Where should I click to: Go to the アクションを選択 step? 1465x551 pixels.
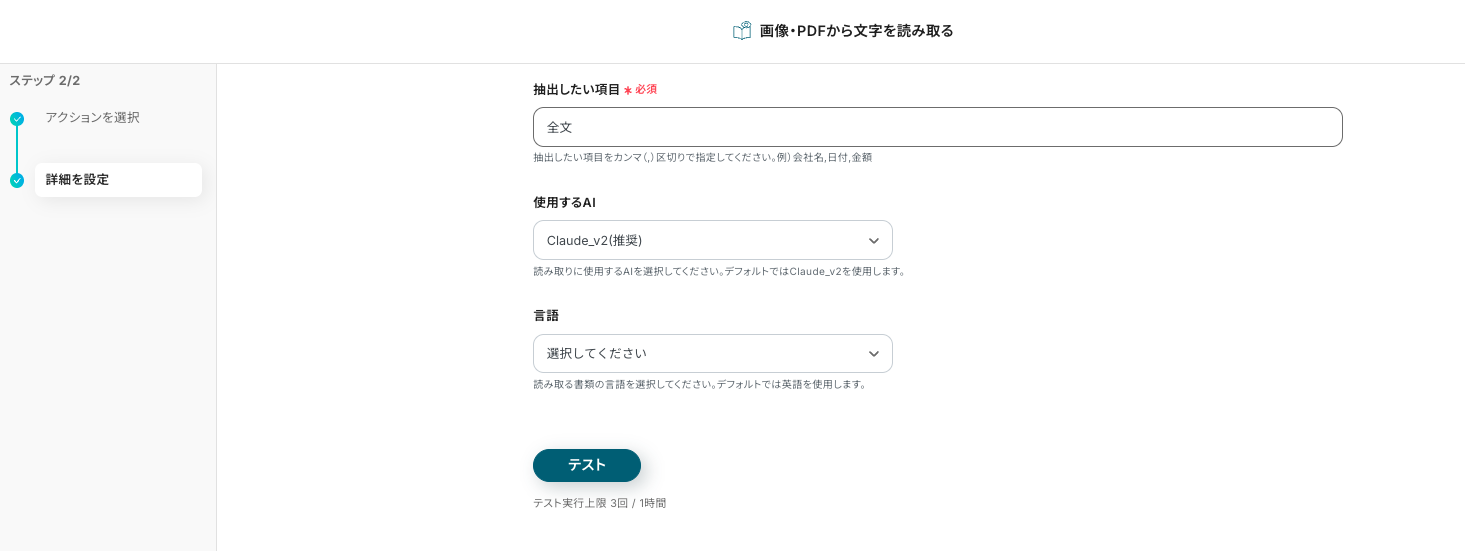[x=92, y=118]
